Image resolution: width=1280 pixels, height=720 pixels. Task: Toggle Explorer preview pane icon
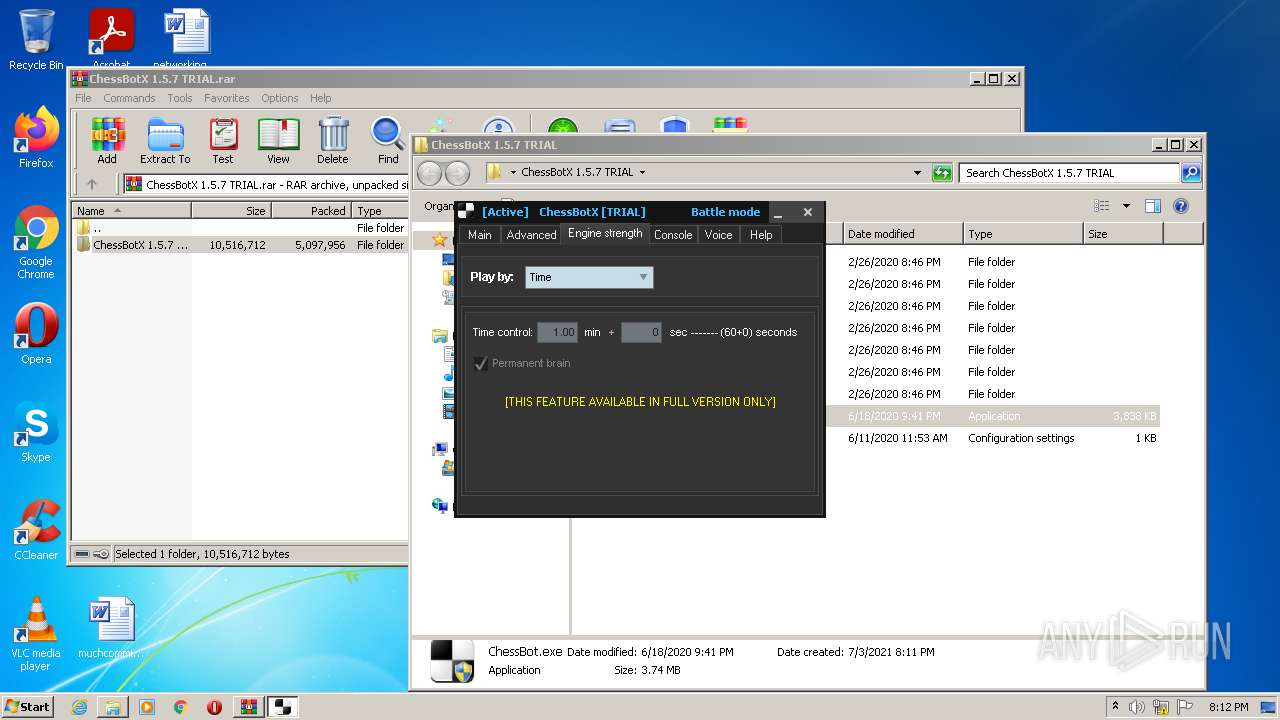(1152, 206)
